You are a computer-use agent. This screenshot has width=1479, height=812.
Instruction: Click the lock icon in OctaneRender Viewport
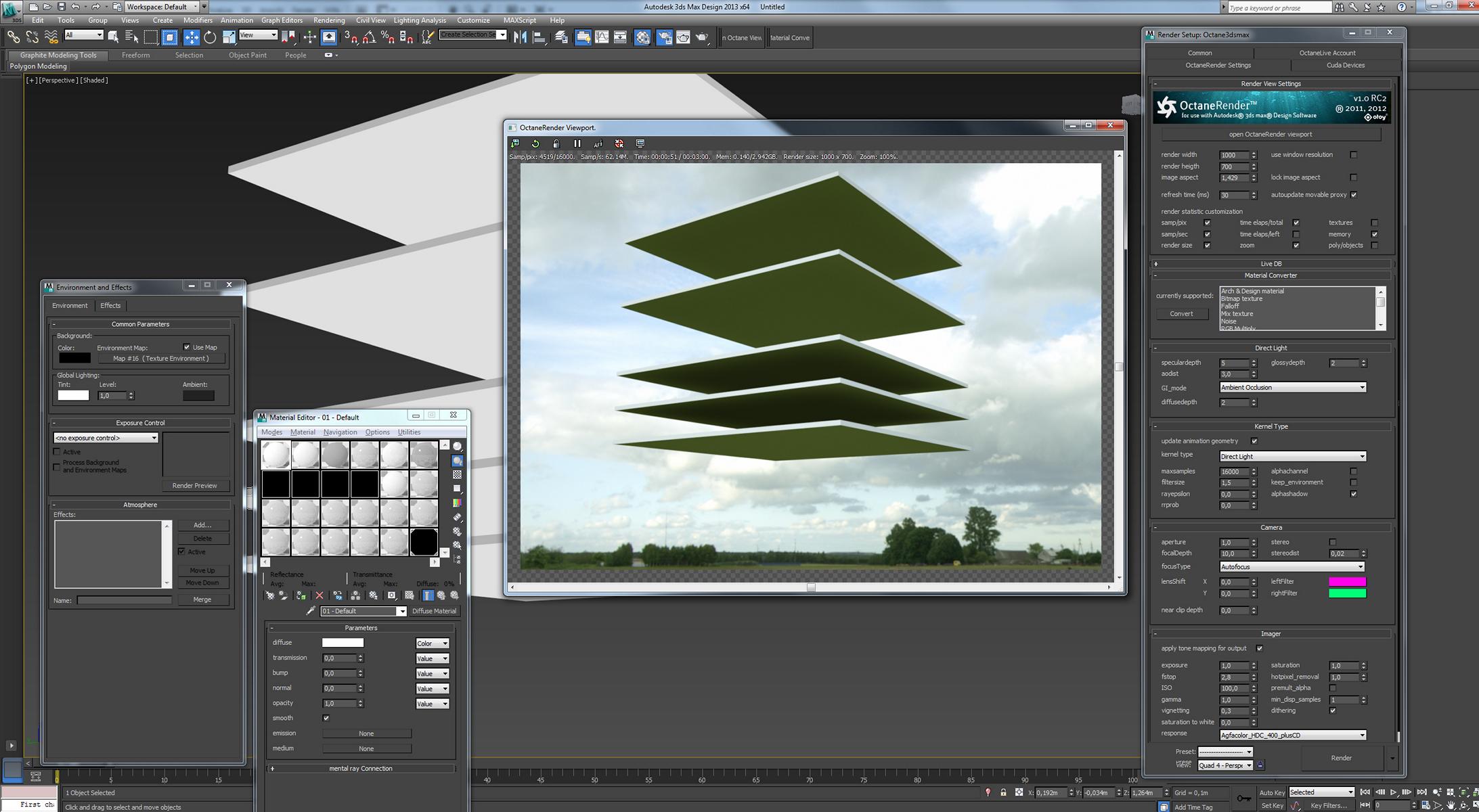click(556, 143)
